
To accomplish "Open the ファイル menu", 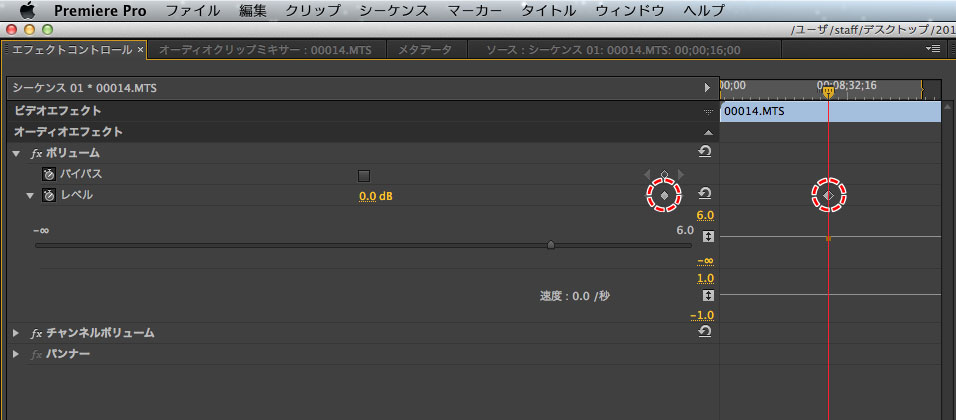I will pos(193,10).
